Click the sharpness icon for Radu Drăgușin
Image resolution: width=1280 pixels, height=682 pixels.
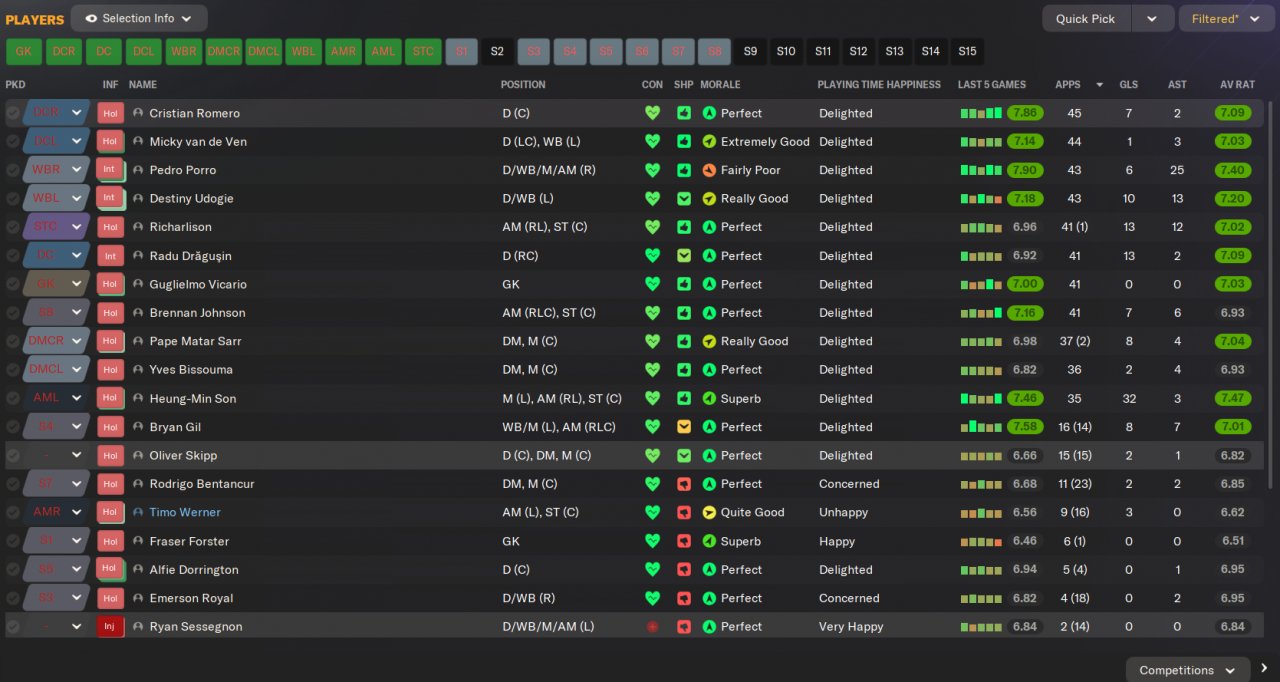coord(684,256)
